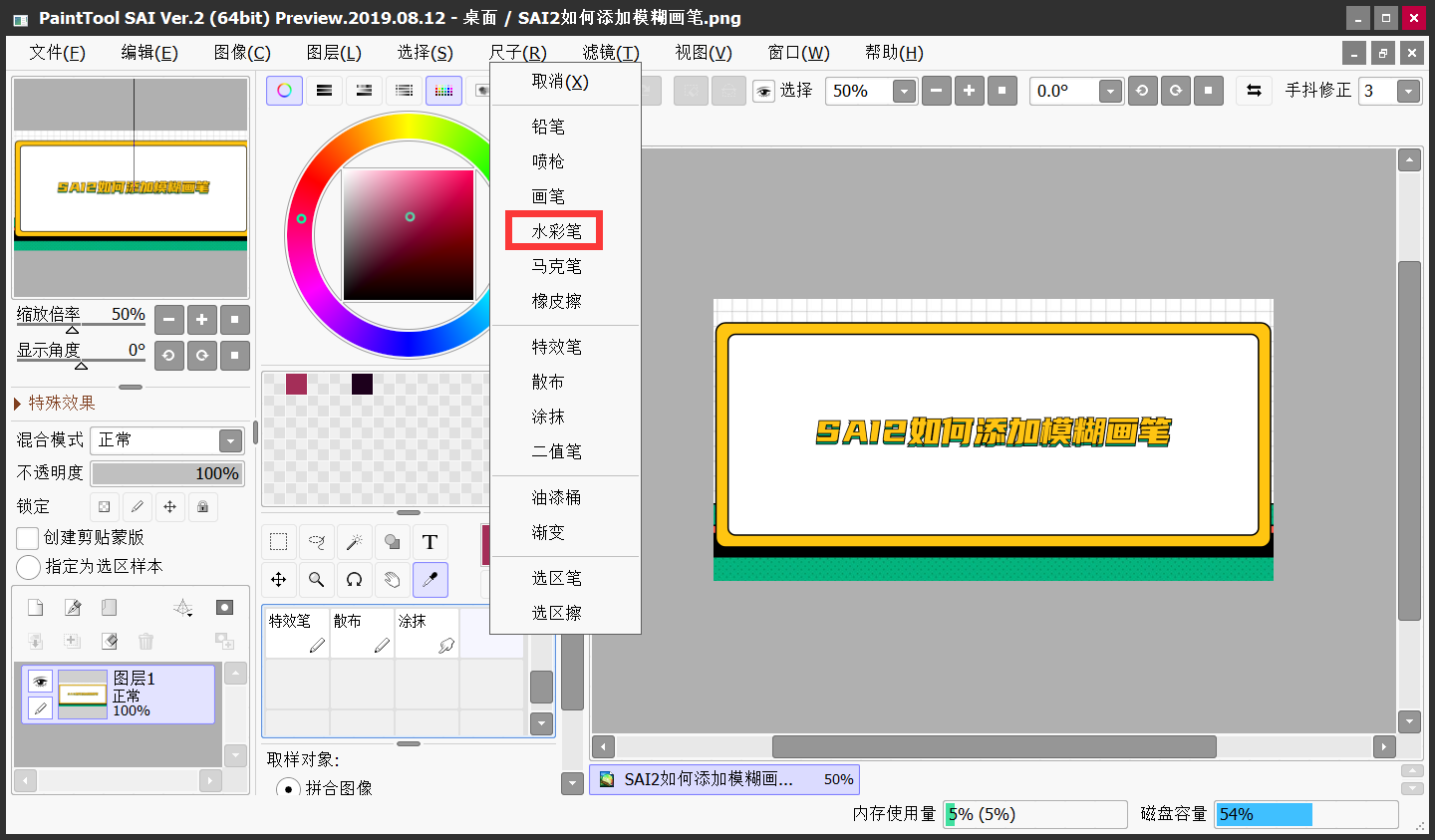Screen dimensions: 1435x840
Task: Toggle lock painting on layer
Action: [x=138, y=507]
